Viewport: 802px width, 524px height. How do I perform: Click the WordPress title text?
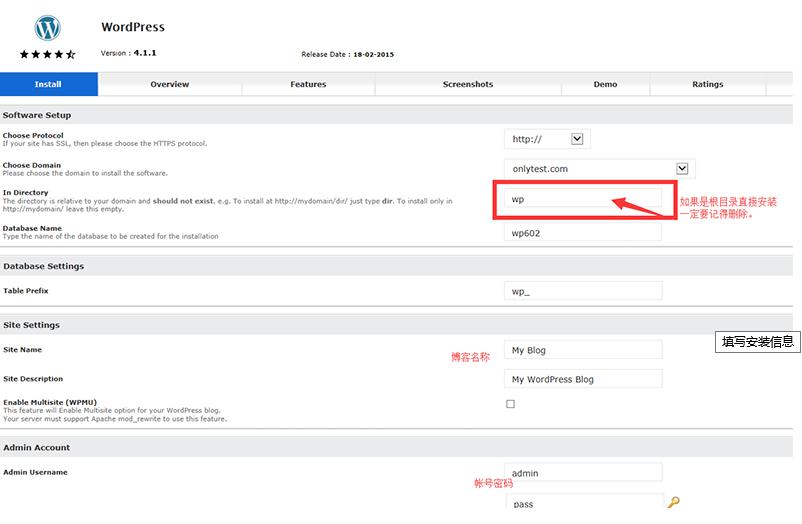tap(133, 27)
